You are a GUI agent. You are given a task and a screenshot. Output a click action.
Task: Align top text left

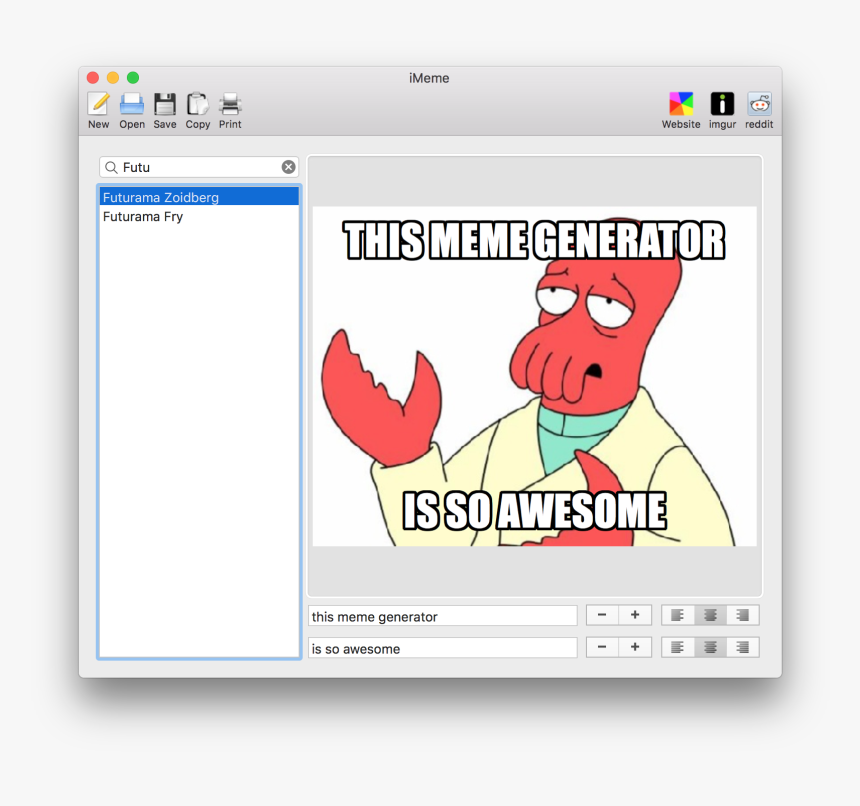pos(678,615)
